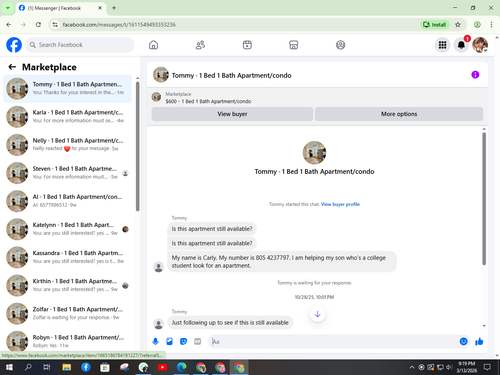Attach a photo file icon
This screenshot has width=500, height=375.
tap(169, 341)
